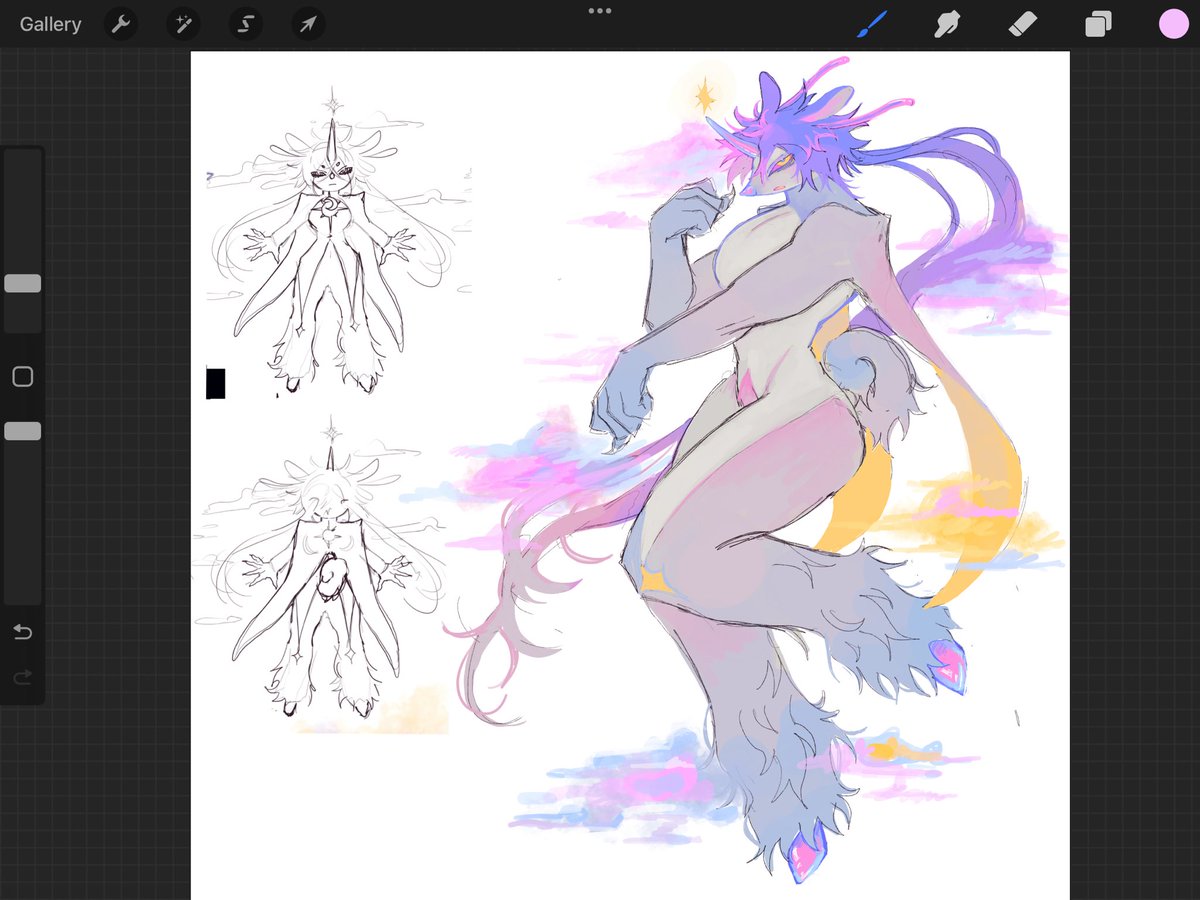Open the Actions wrench menu

[x=120, y=23]
